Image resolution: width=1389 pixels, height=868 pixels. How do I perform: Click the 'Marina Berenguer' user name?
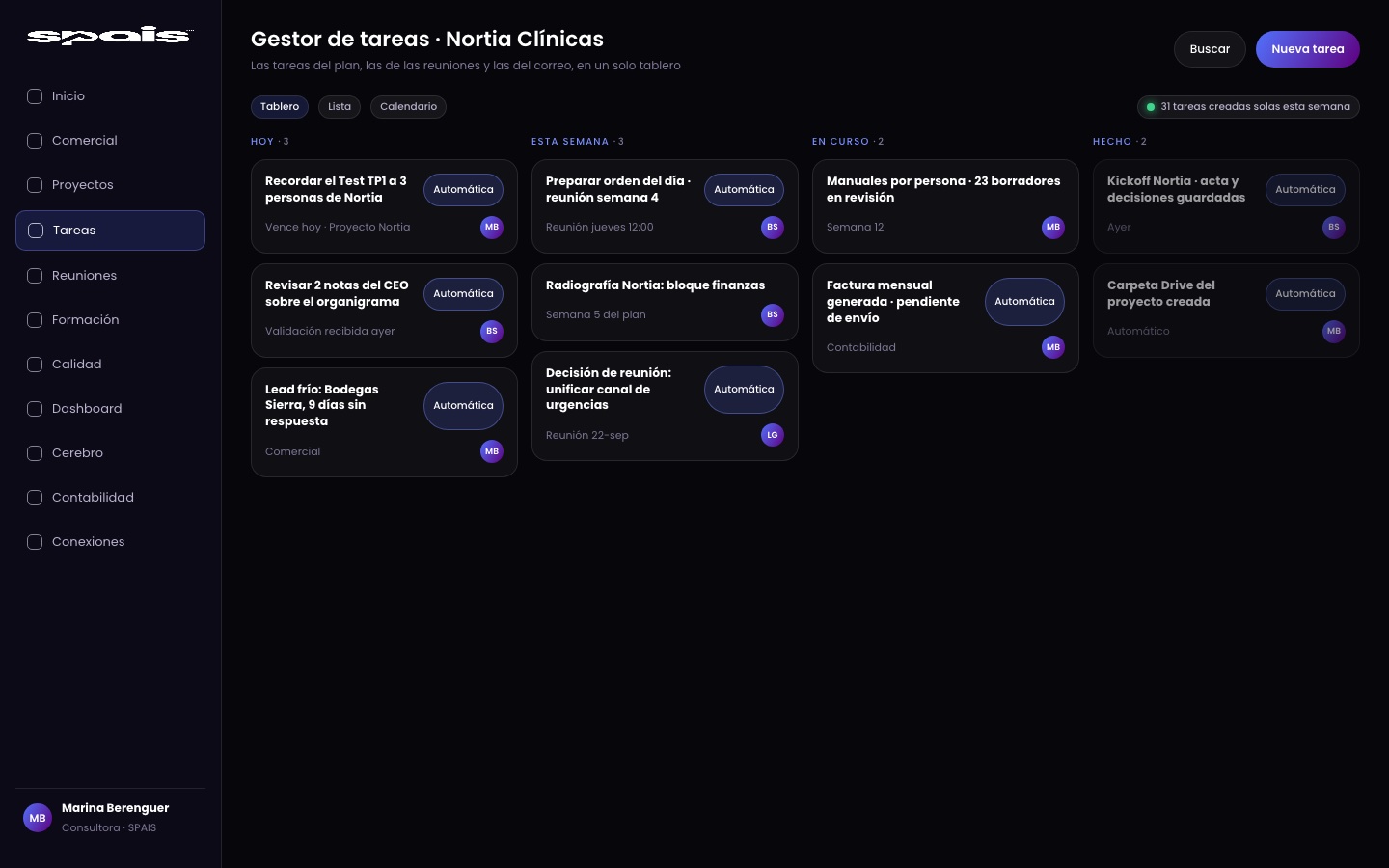[116, 808]
